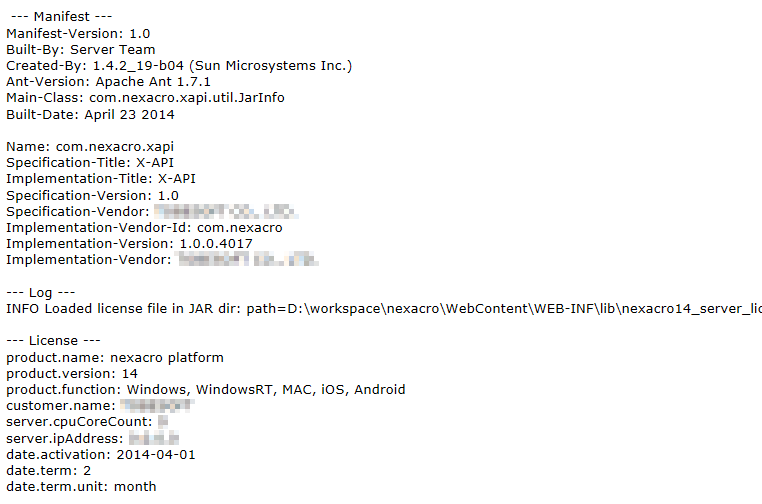The width and height of the screenshot is (762, 504).
Task: Click the Implementation-Vendor-Id: com.nexacro line
Action: pyautogui.click(x=144, y=227)
